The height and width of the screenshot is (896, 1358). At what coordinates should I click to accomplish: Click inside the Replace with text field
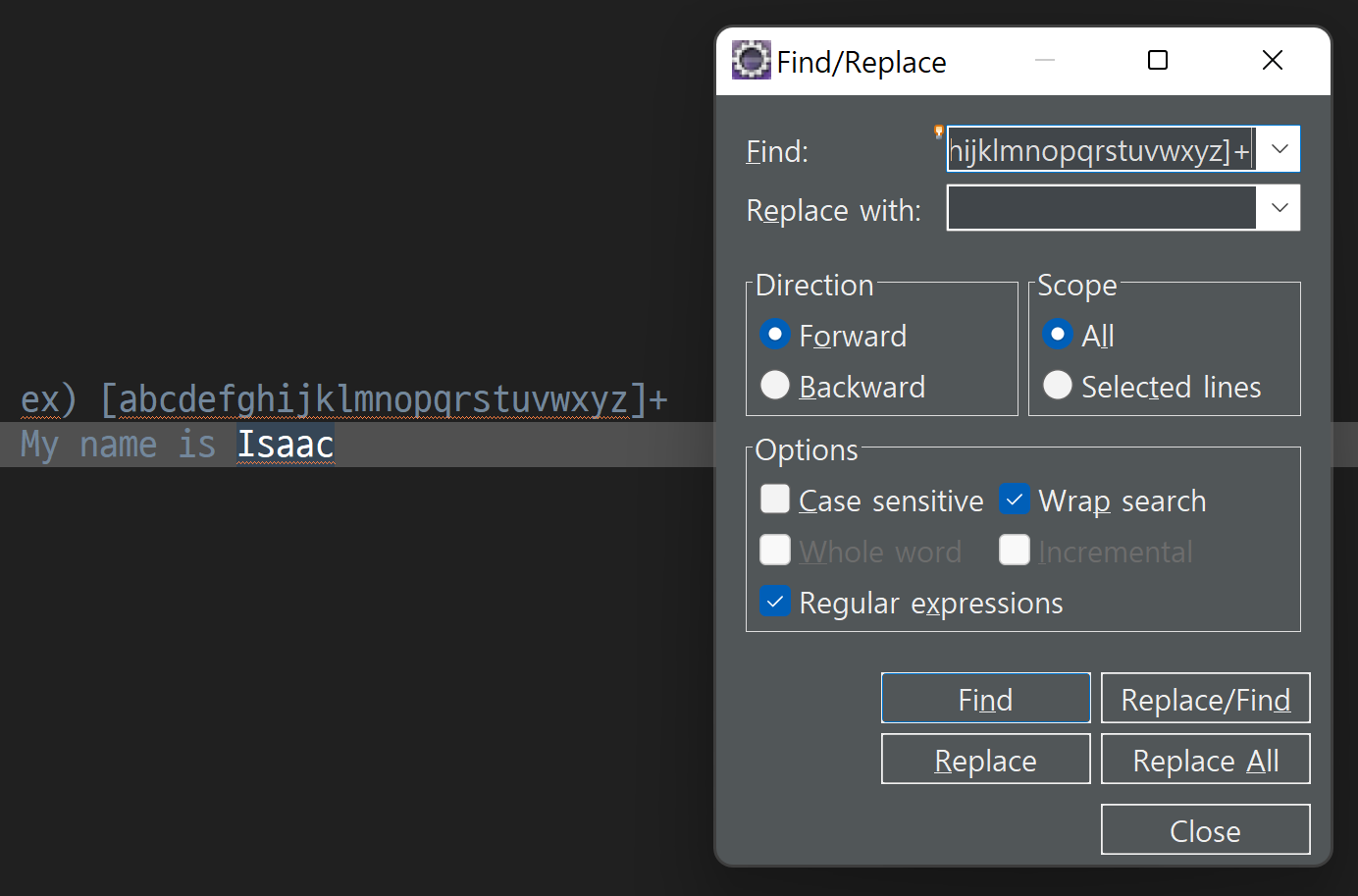pyautogui.click(x=1101, y=208)
